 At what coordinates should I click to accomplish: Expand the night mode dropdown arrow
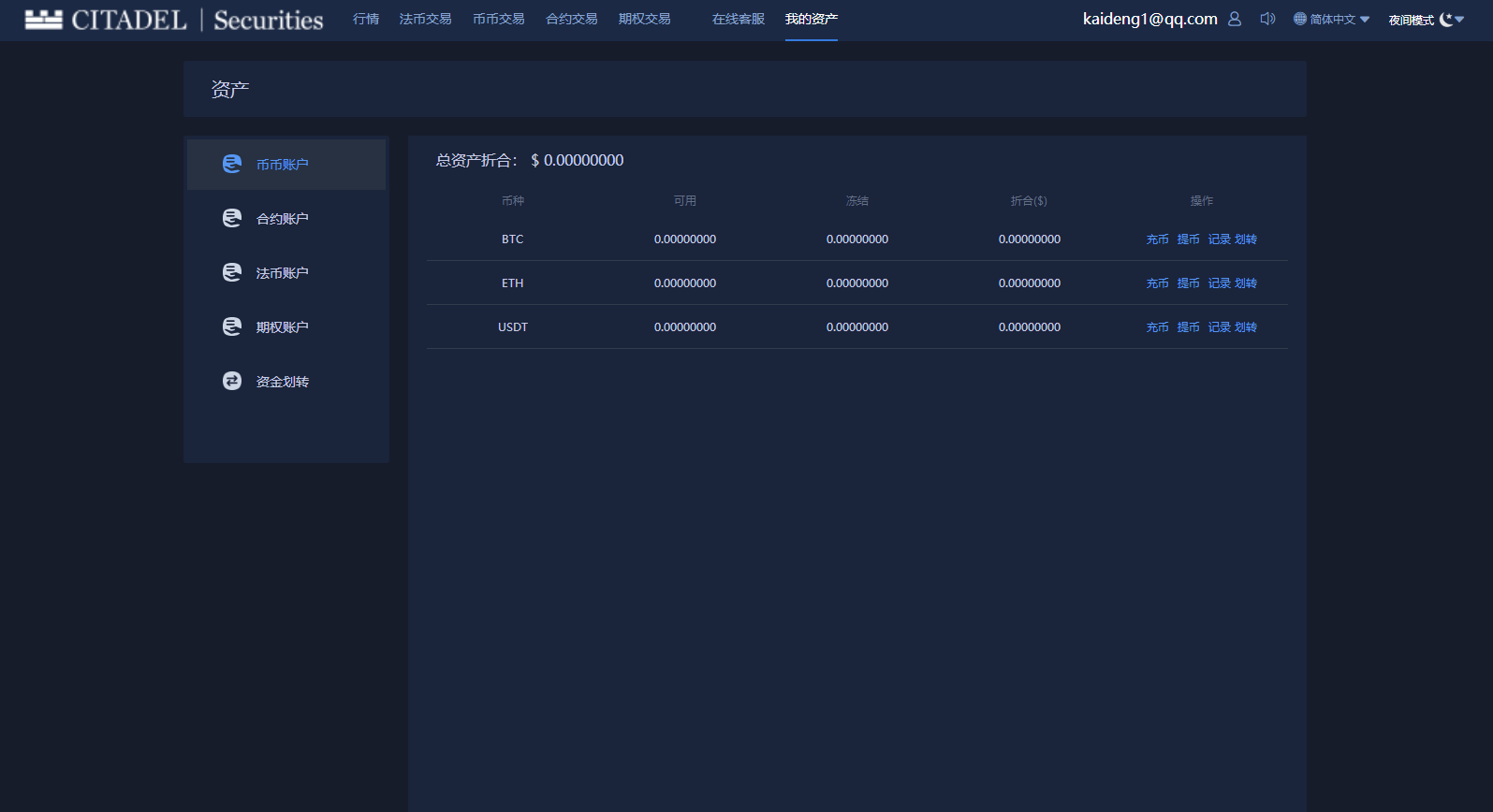click(x=1459, y=19)
